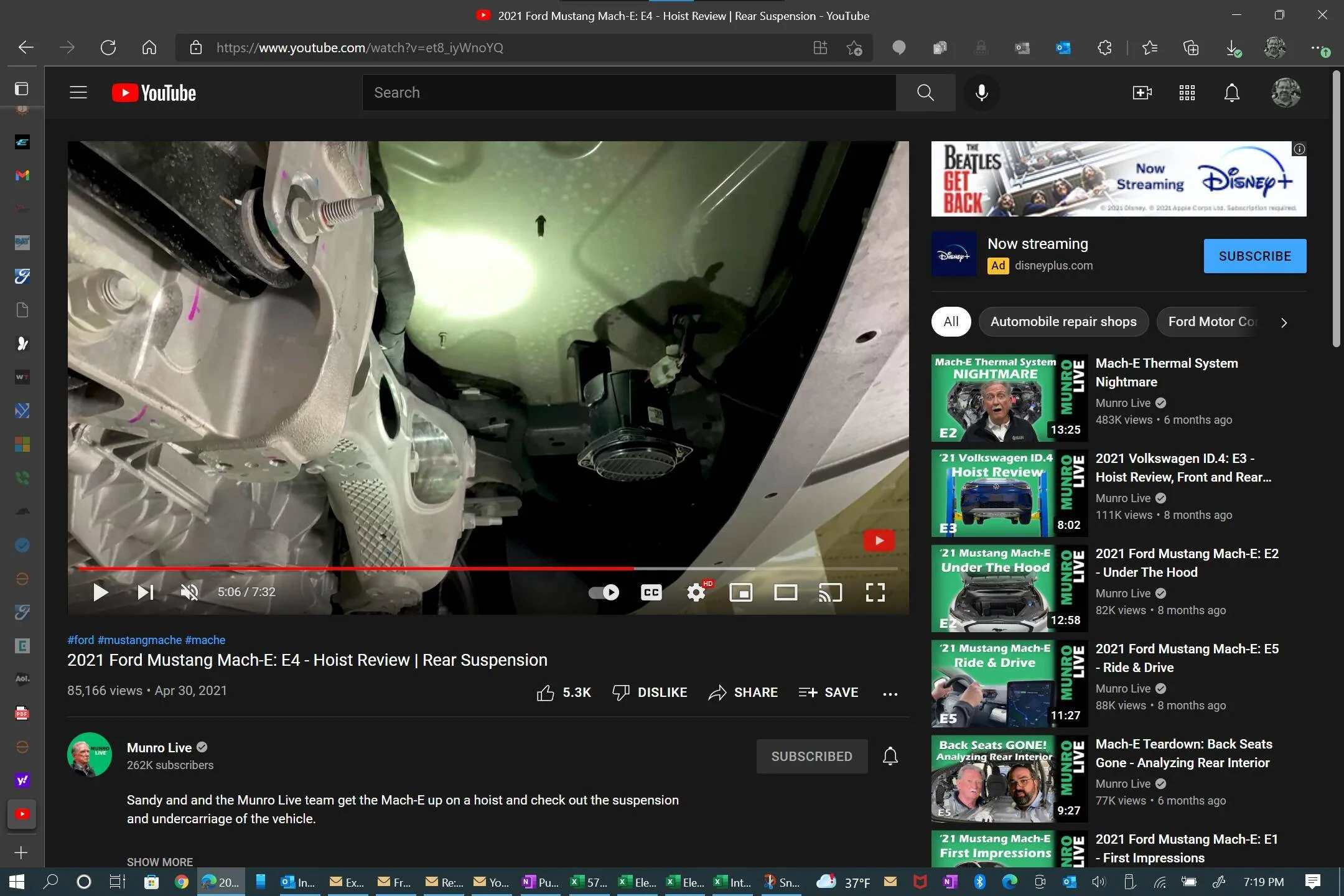
Task: Switch to miniplayer
Action: [x=740, y=592]
